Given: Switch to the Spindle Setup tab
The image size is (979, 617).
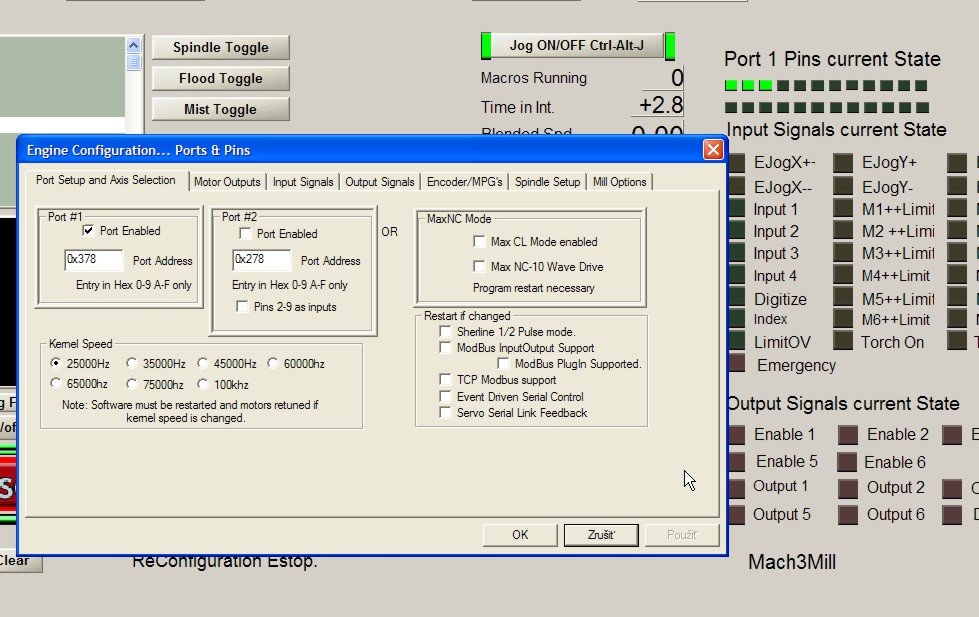Looking at the screenshot, I should [x=547, y=182].
